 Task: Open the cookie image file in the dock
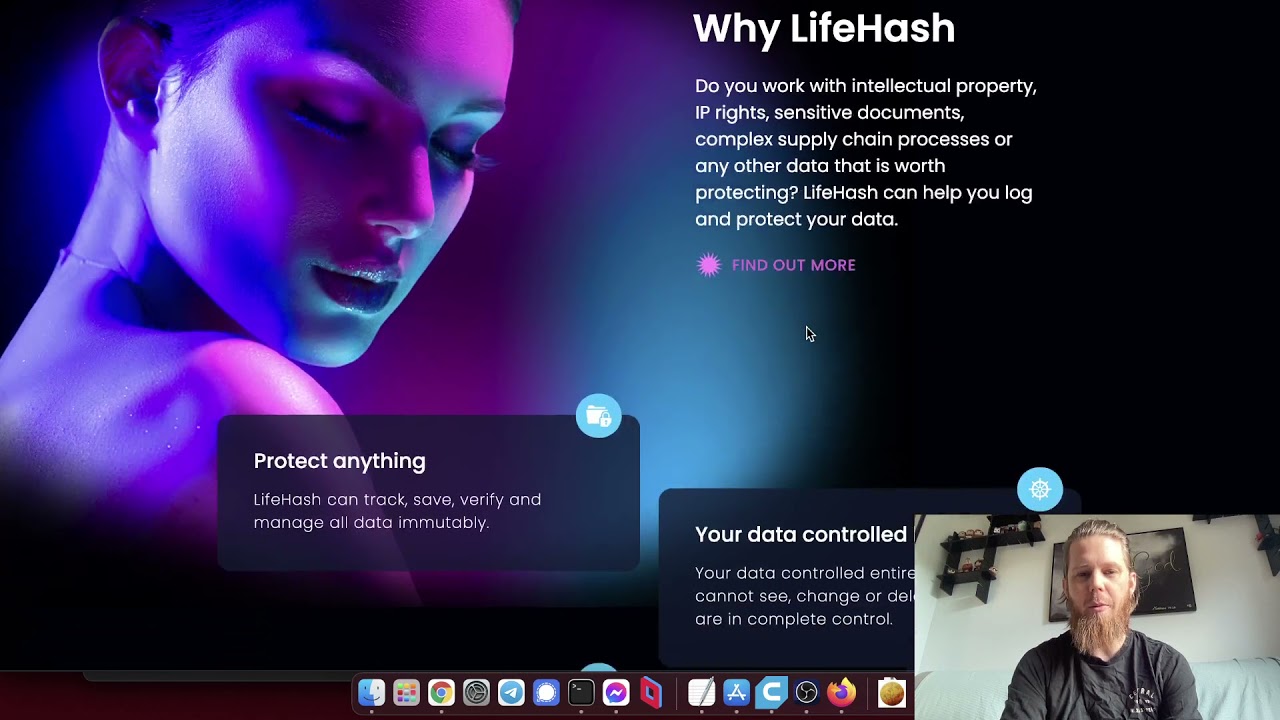pos(892,692)
